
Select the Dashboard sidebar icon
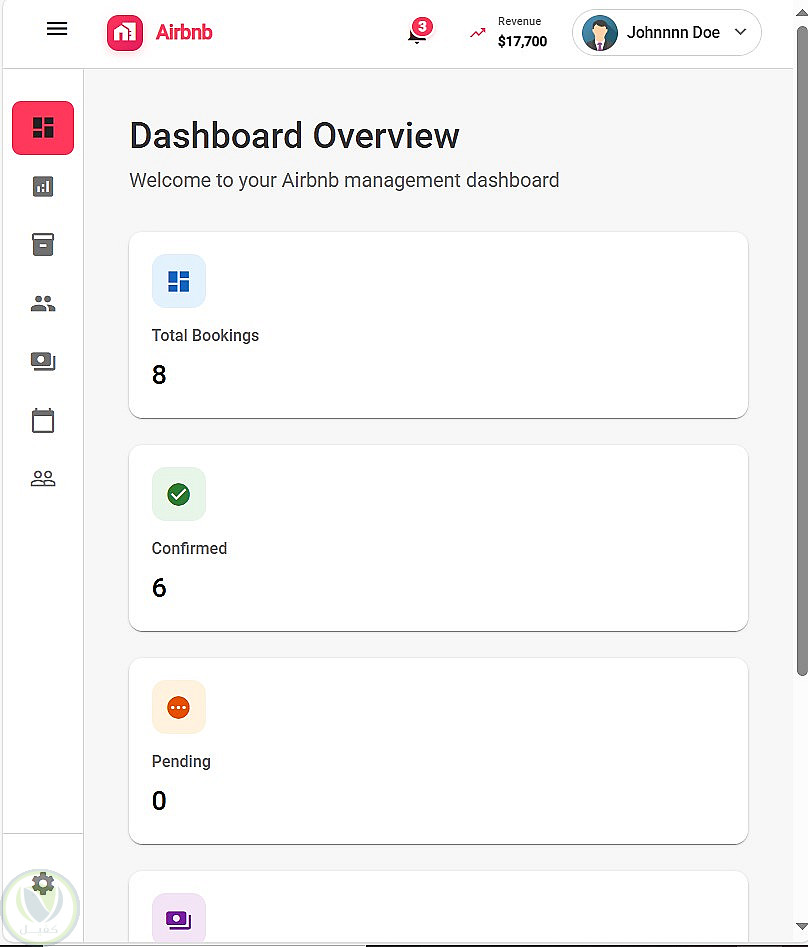(x=43, y=128)
